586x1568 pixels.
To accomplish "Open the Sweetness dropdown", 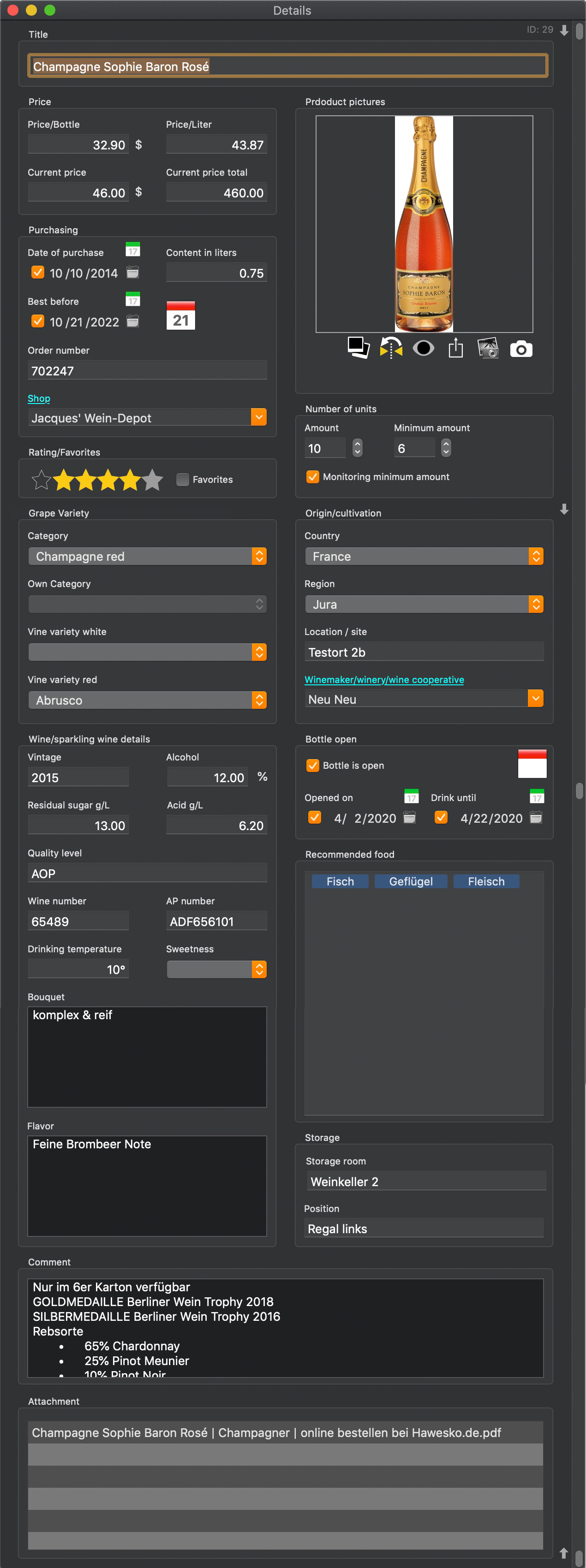I will tap(217, 969).
